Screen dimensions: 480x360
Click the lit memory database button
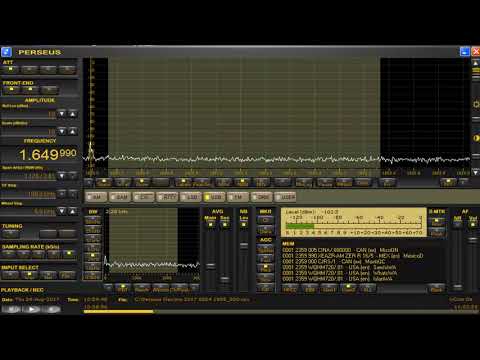348,288
